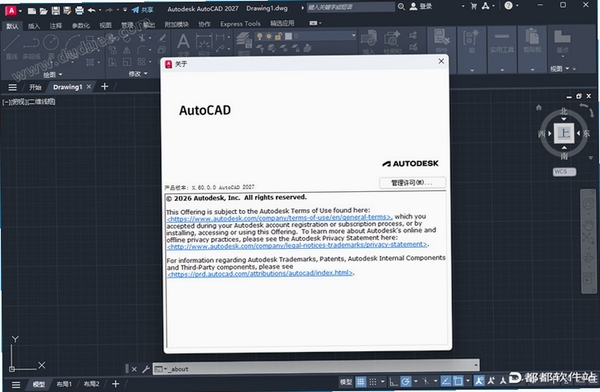
Task: Toggle layer freeze sun icon
Action: [x=269, y=36]
